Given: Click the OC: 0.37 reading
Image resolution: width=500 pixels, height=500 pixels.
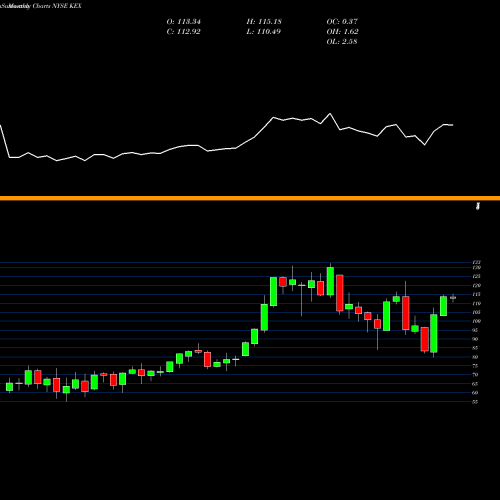Looking at the screenshot, I should pyautogui.click(x=342, y=22).
